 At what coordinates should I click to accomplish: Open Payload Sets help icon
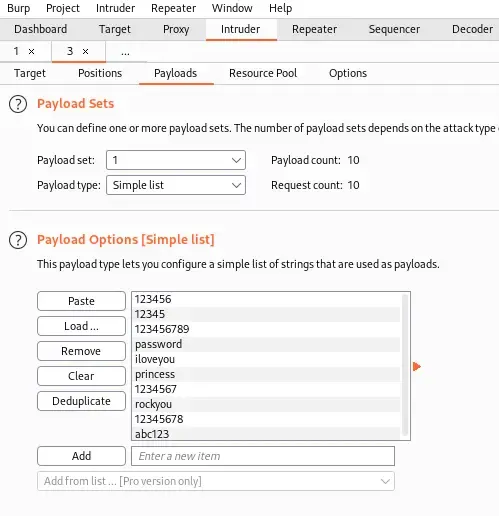coord(18,104)
